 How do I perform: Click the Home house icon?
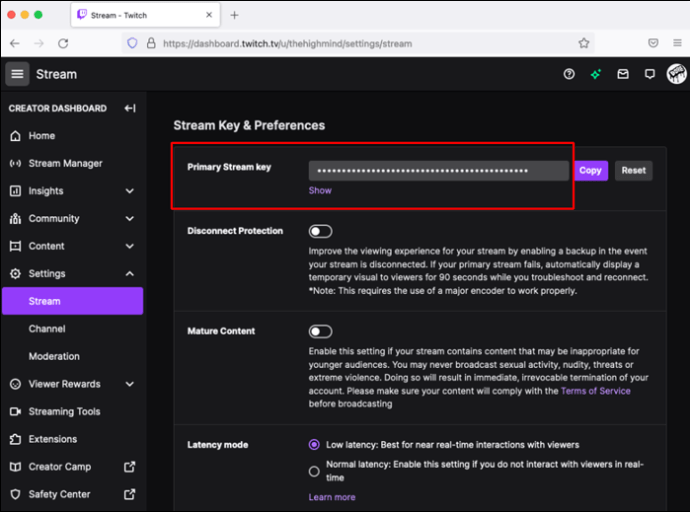coord(15,136)
